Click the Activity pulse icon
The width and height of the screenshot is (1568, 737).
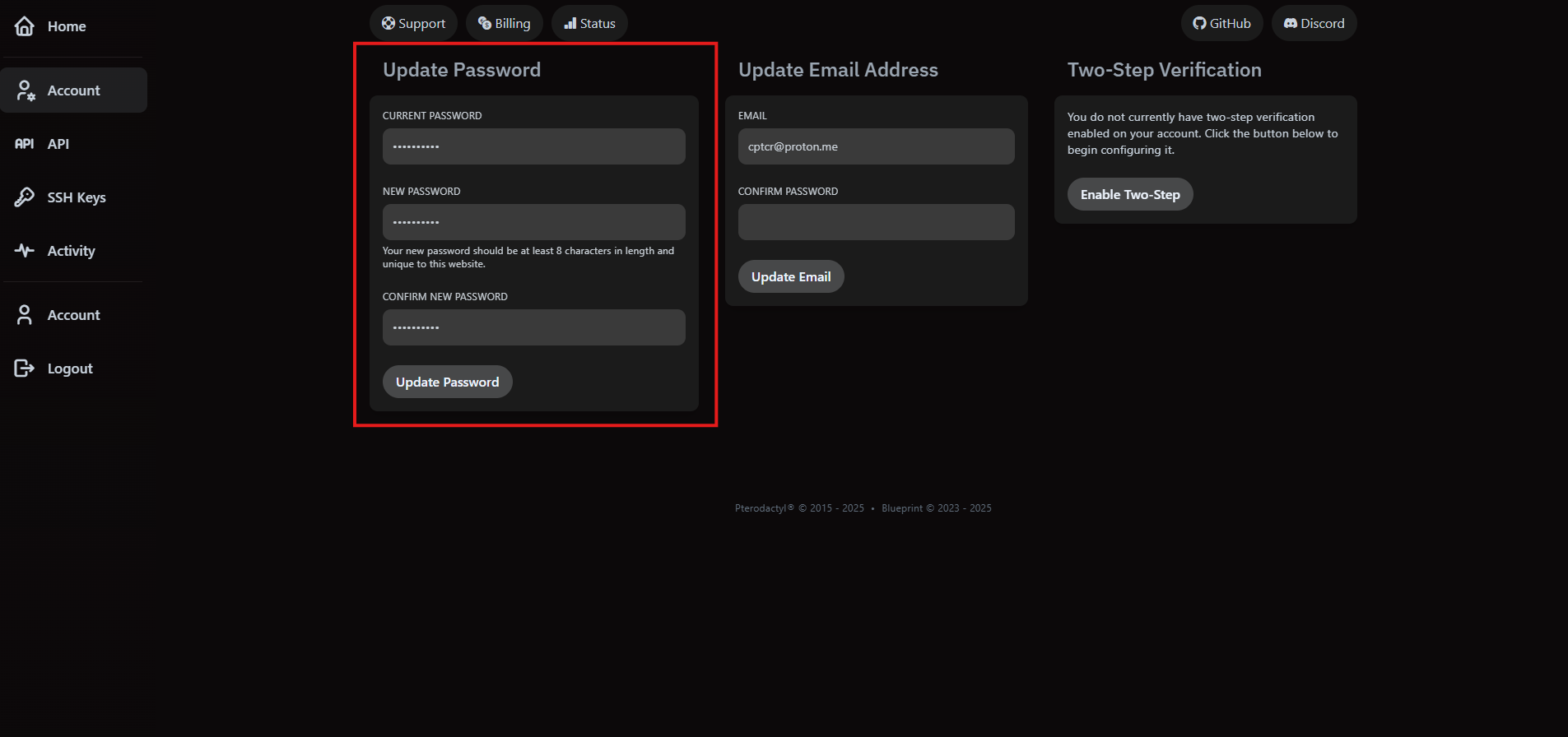[x=25, y=251]
